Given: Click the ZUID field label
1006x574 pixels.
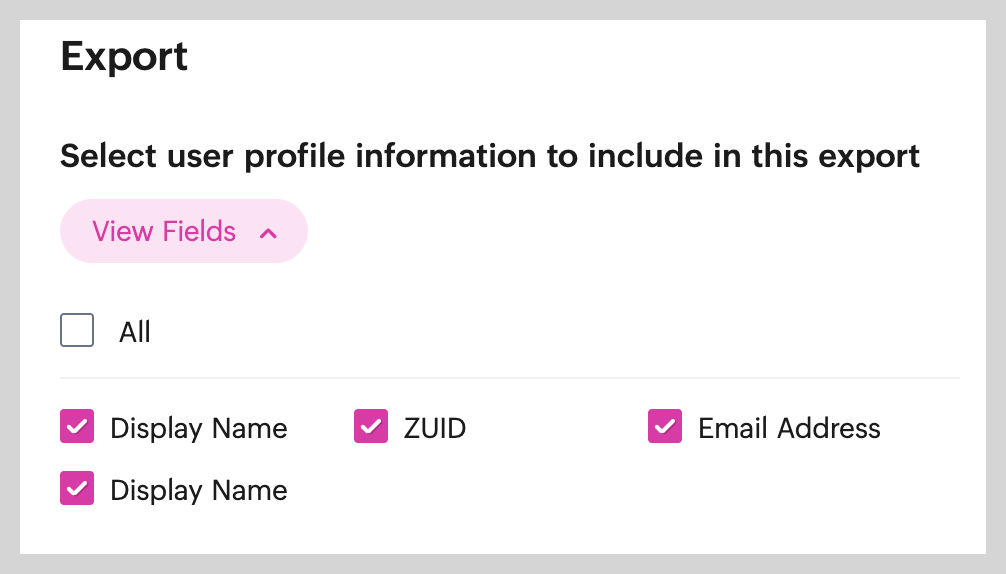Looking at the screenshot, I should [x=435, y=429].
